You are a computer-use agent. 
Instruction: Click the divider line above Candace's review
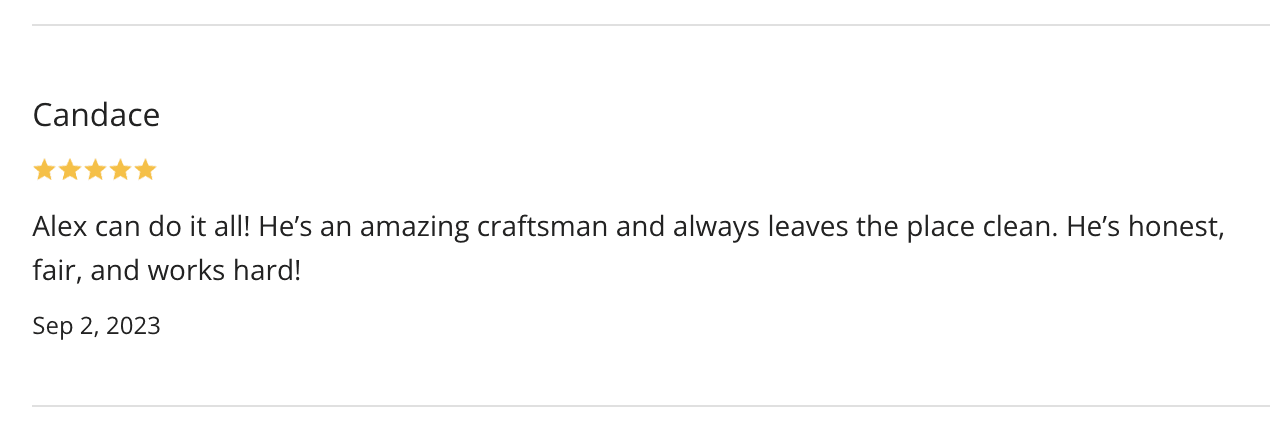(650, 25)
